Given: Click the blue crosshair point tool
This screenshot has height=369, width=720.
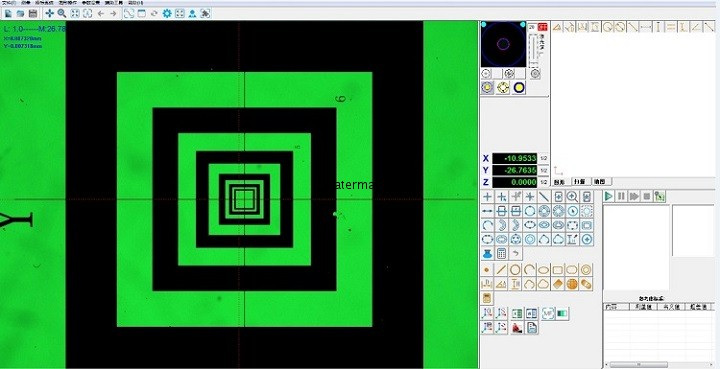Looking at the screenshot, I should pyautogui.click(x=487, y=197).
